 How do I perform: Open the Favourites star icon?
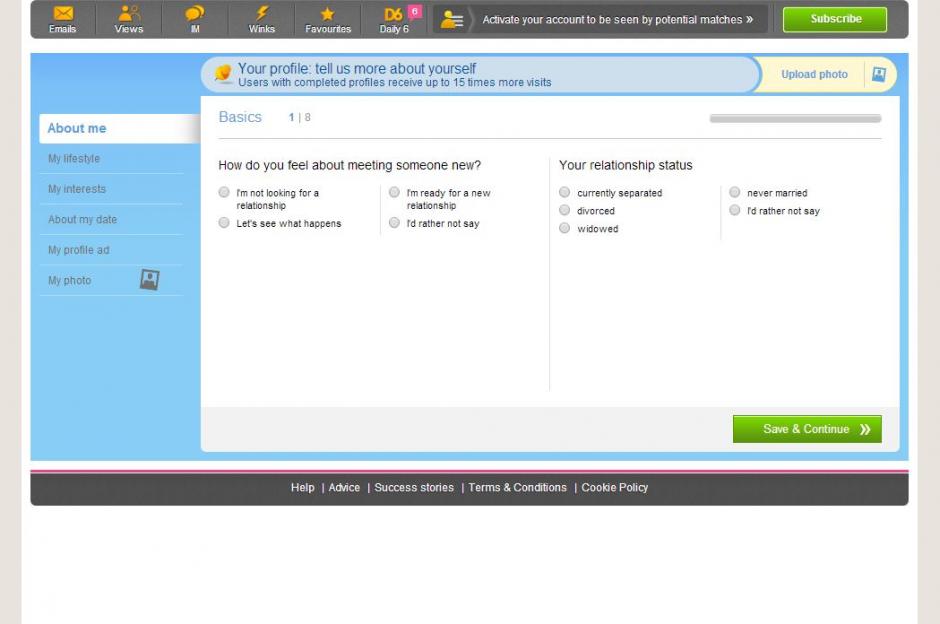(x=328, y=14)
